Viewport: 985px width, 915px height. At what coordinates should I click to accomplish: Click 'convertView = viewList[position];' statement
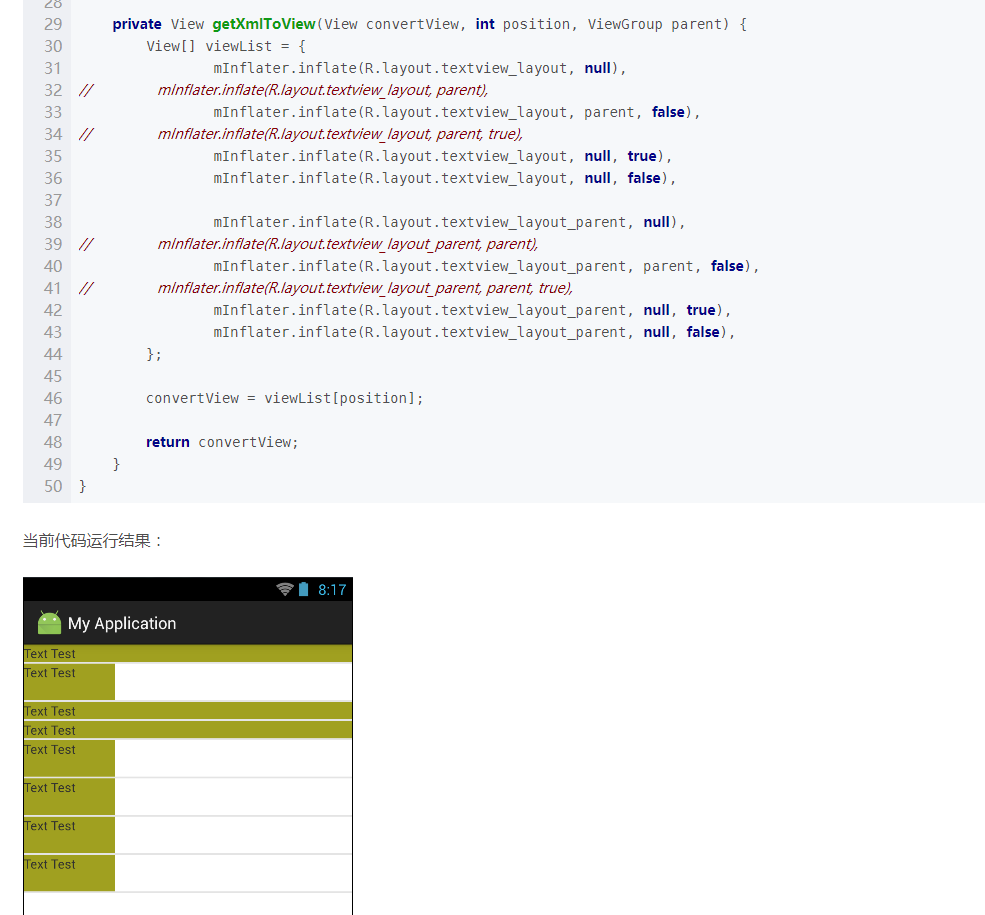click(285, 398)
